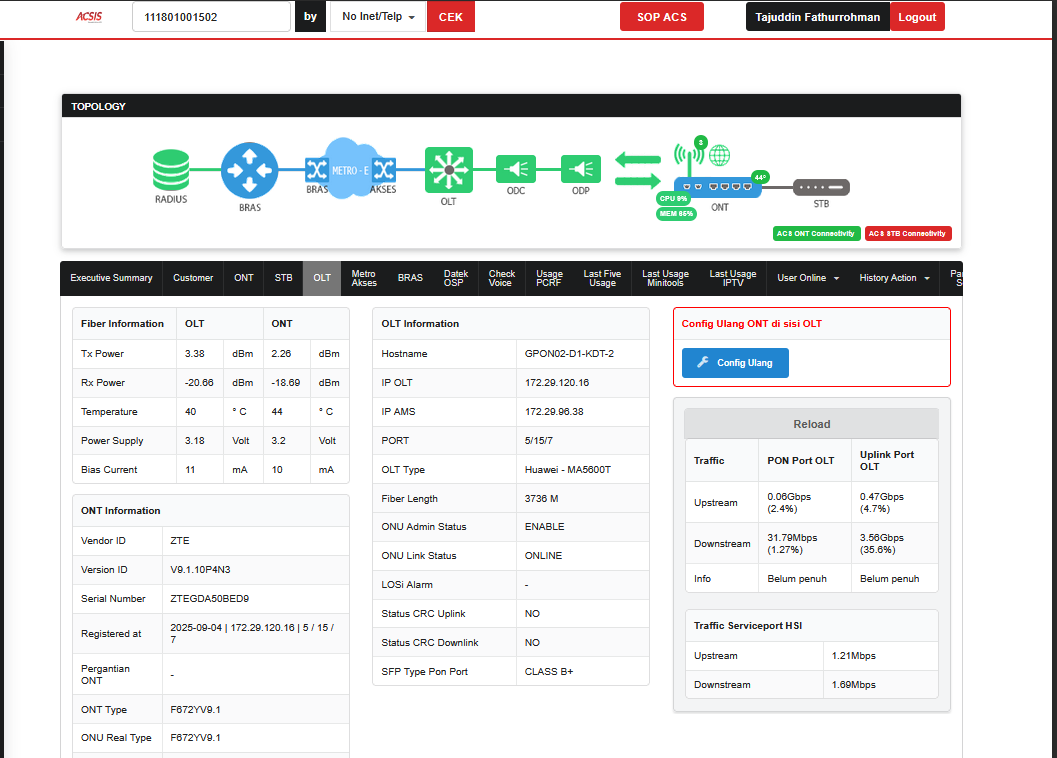Image resolution: width=1057 pixels, height=758 pixels.
Task: Select the hostname value GPON02-D1-KDT-2
Action: [569, 353]
